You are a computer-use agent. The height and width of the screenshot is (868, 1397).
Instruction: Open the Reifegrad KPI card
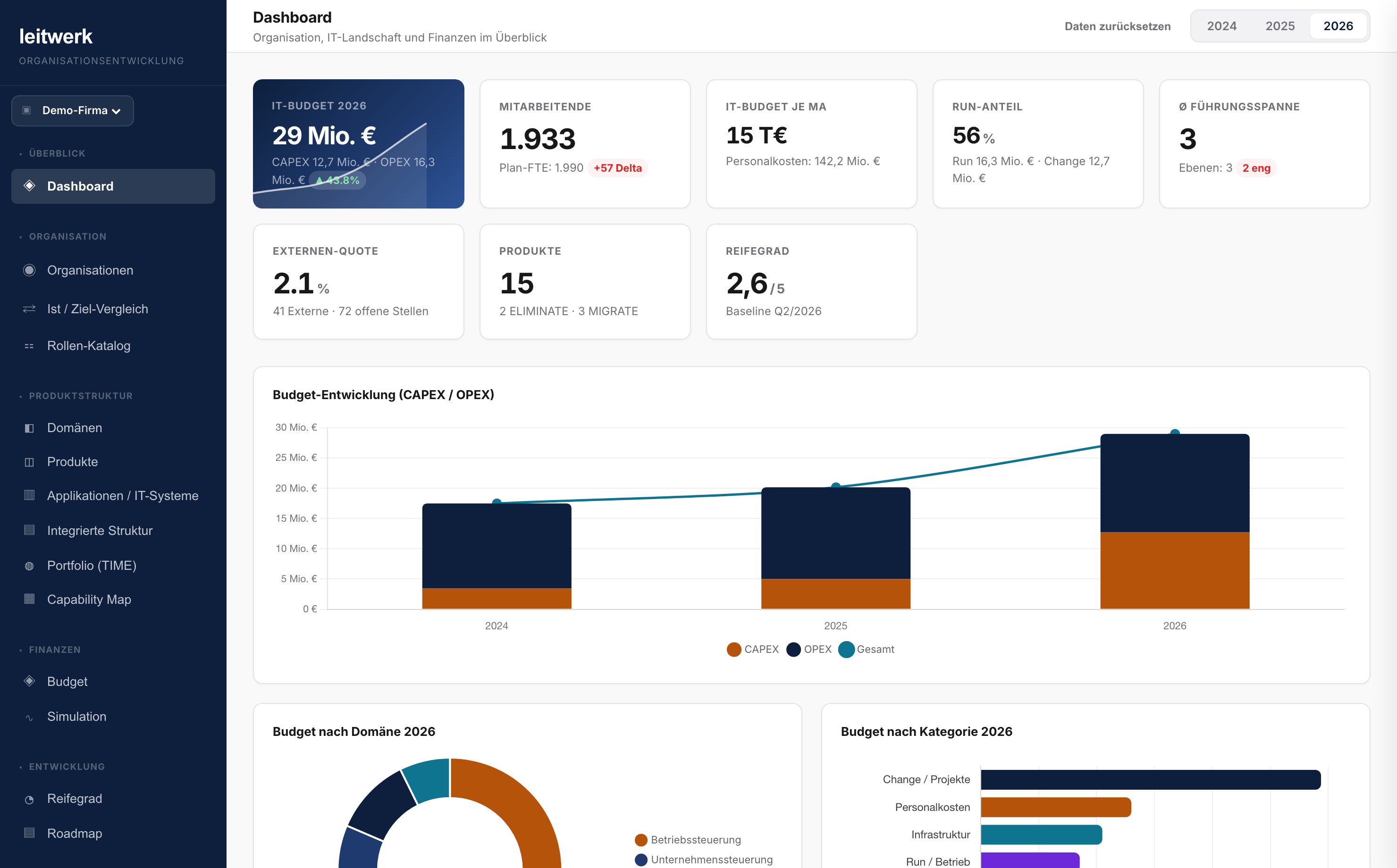[811, 282]
